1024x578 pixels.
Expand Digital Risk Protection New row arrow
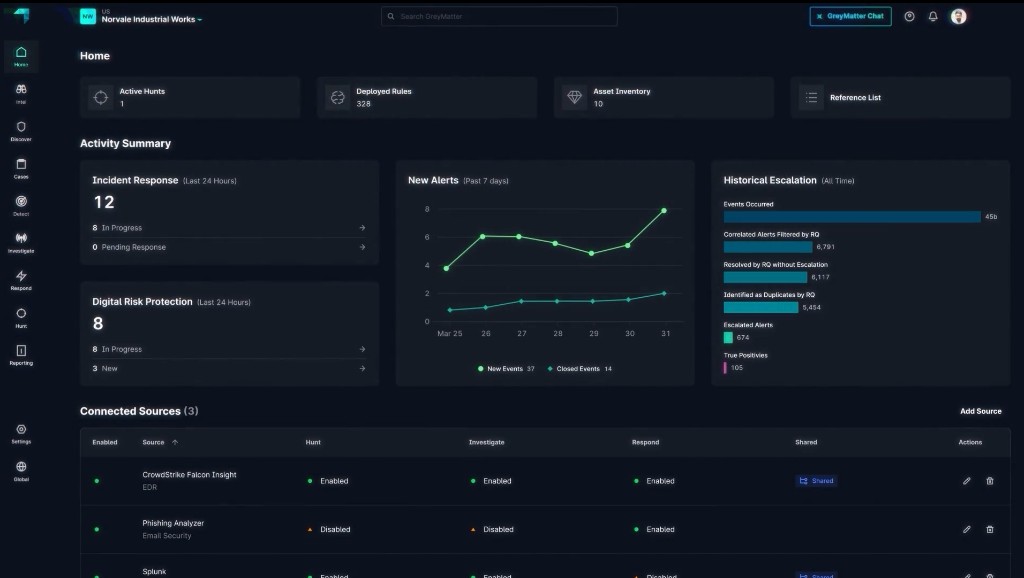pos(362,368)
